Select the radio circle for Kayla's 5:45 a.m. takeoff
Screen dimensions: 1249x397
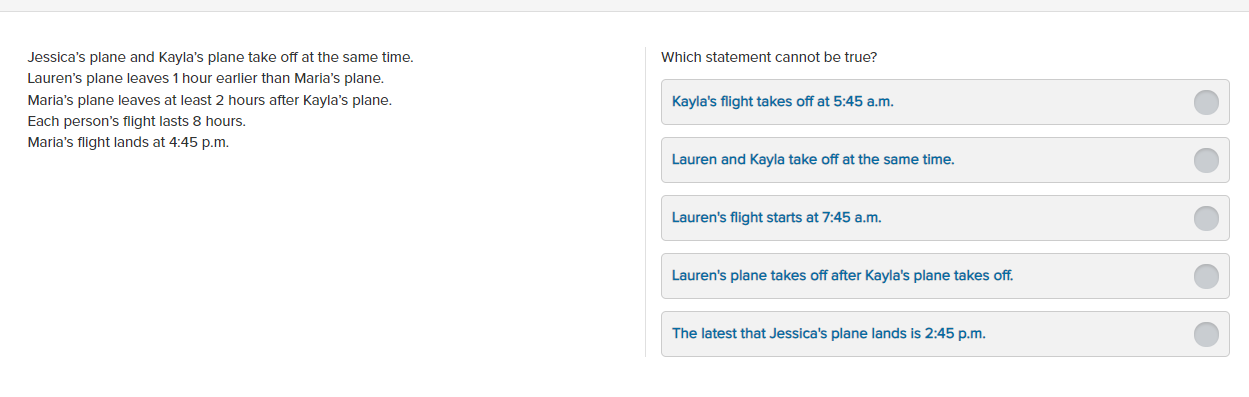[1206, 102]
